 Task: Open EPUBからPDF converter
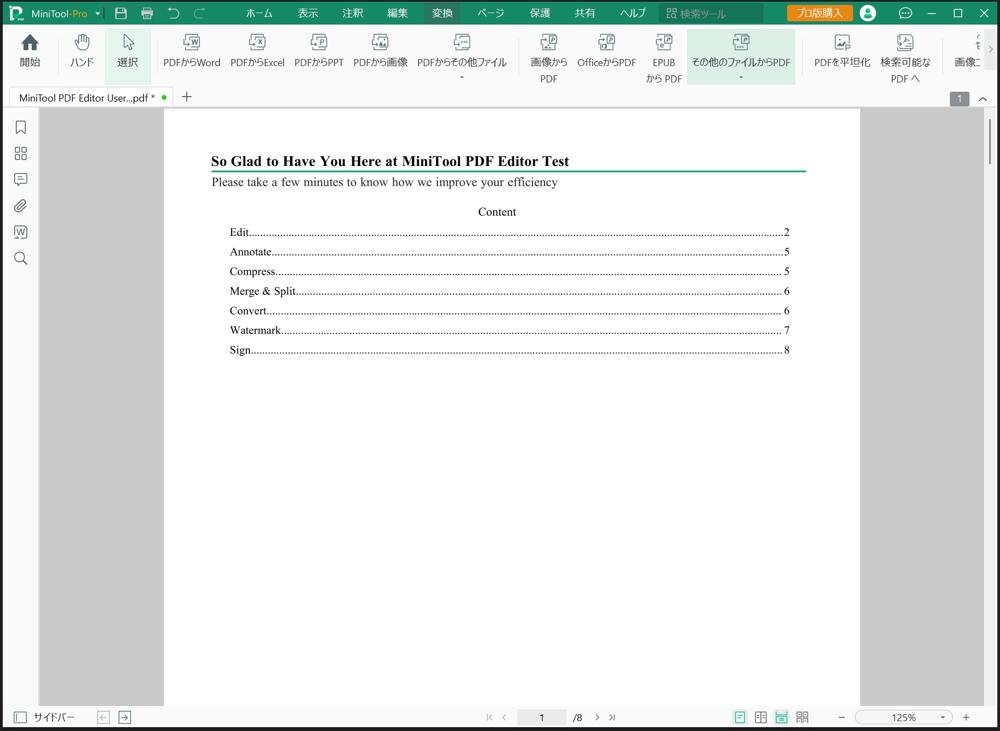pyautogui.click(x=663, y=59)
